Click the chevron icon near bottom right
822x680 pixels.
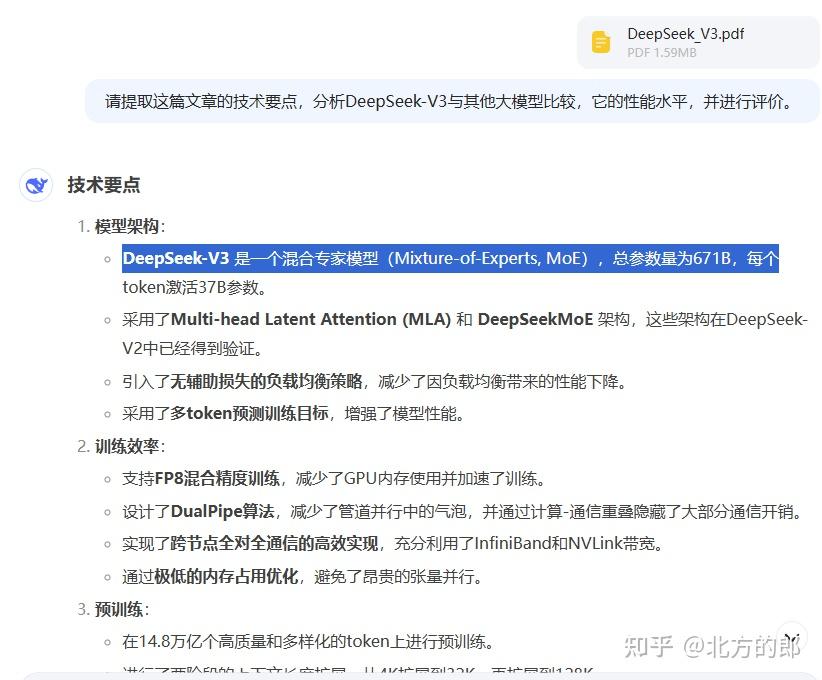click(792, 635)
